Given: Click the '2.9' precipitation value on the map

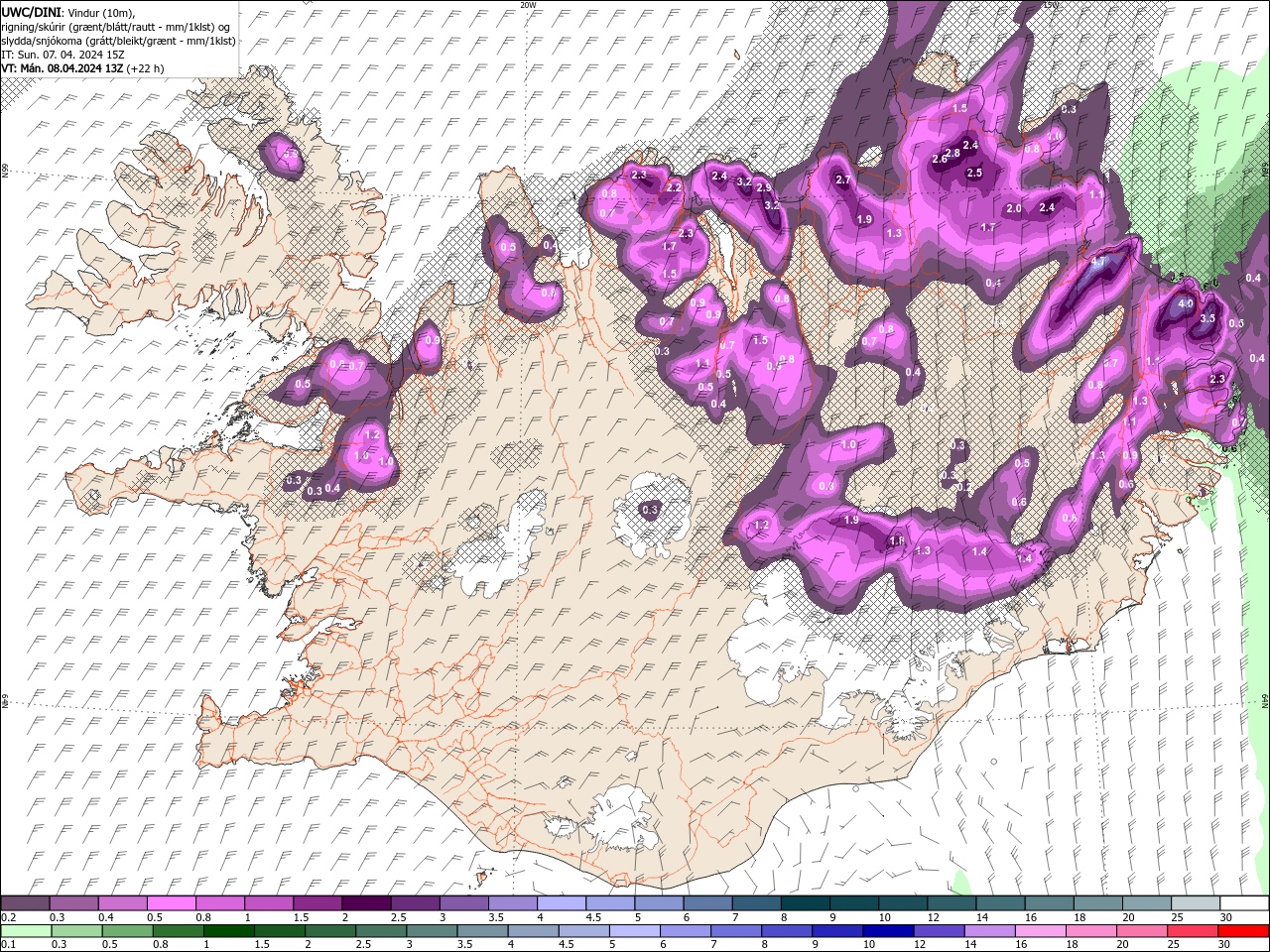Looking at the screenshot, I should [764, 187].
